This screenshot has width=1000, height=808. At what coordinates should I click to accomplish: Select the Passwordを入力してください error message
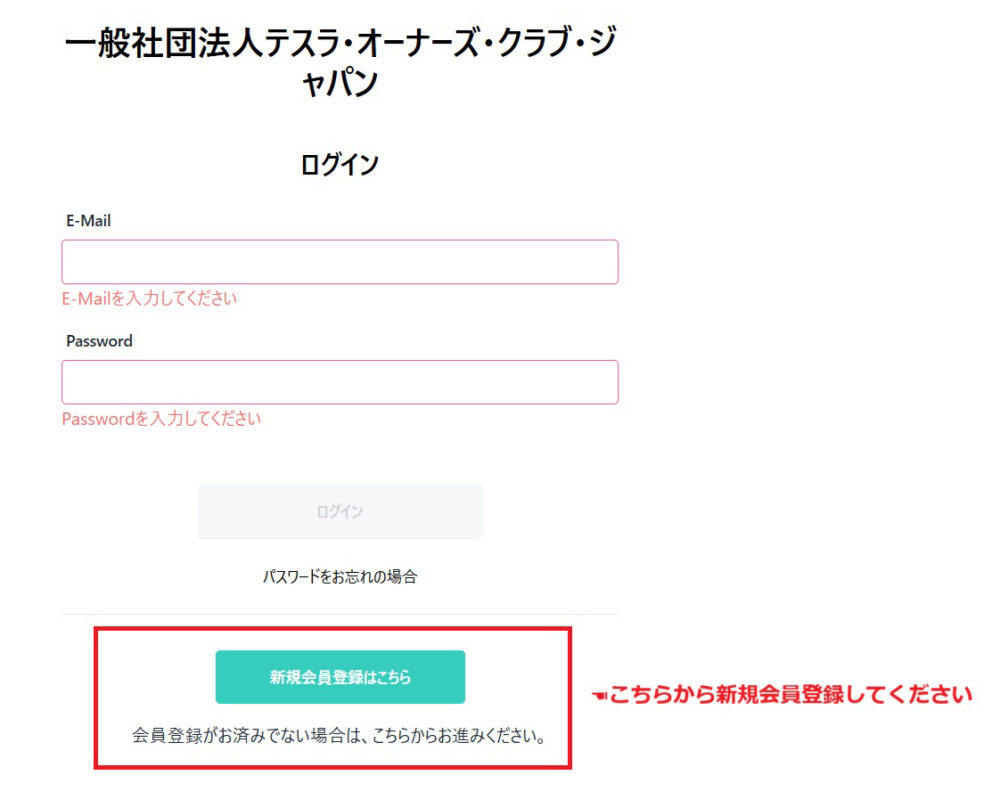click(161, 419)
